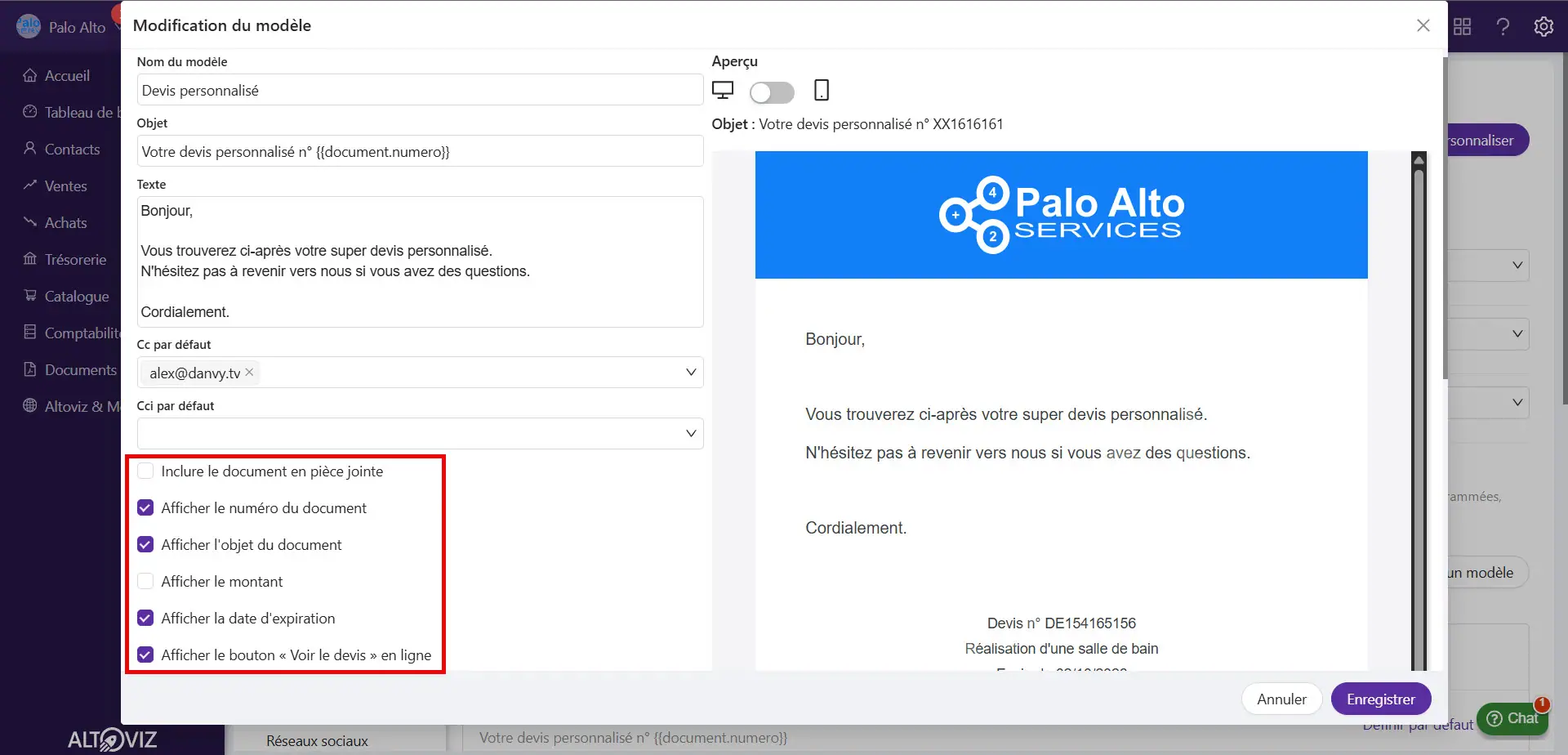Click the Documents file icon in sidebar
1568x755 pixels.
point(30,369)
